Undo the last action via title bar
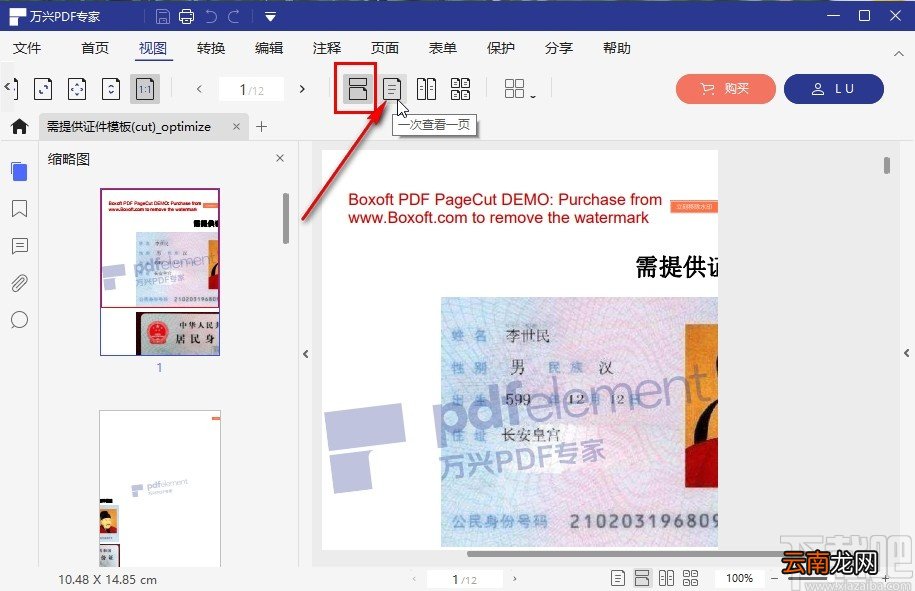Image resolution: width=915 pixels, height=591 pixels. 211,16
